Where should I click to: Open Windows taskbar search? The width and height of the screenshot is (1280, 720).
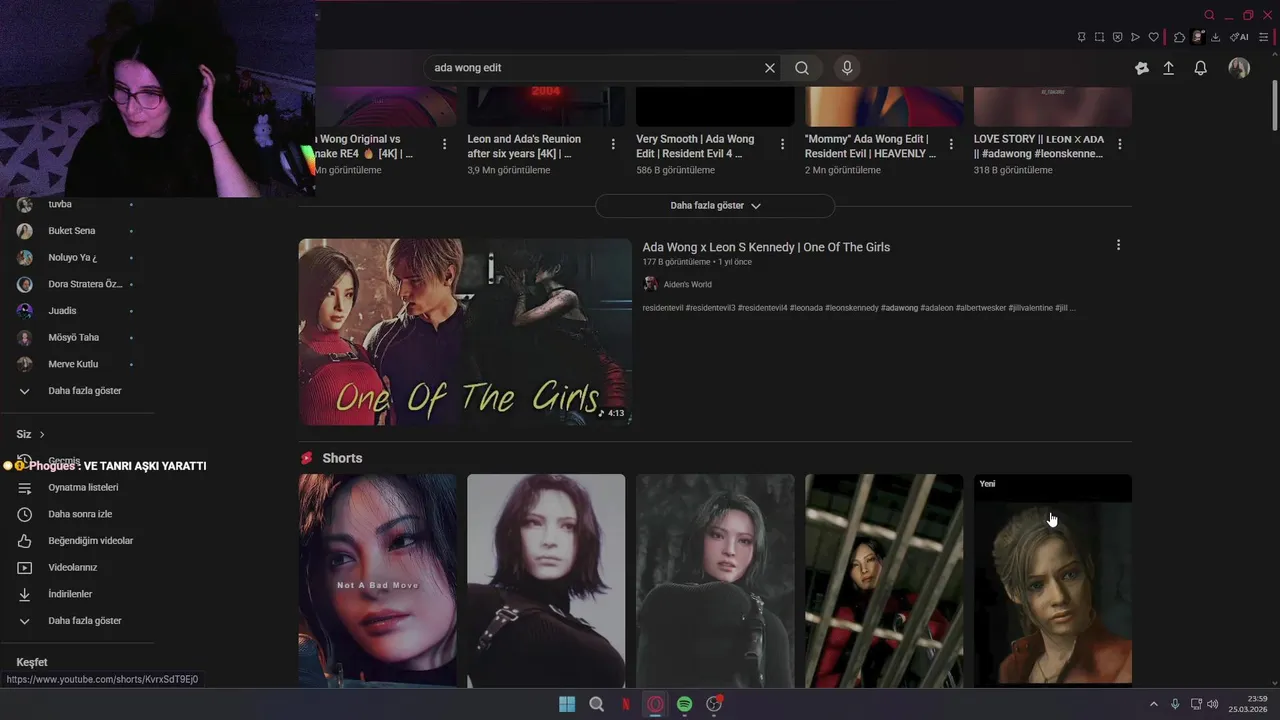coord(597,704)
